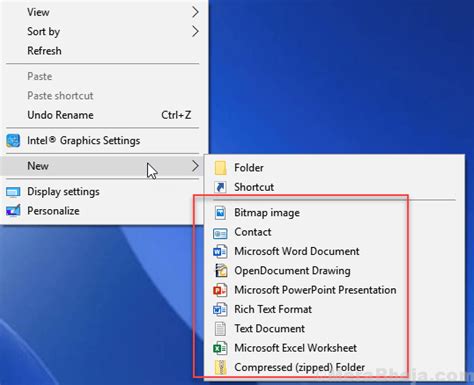Expand the View submenu arrow
The image size is (474, 385).
coord(195,12)
